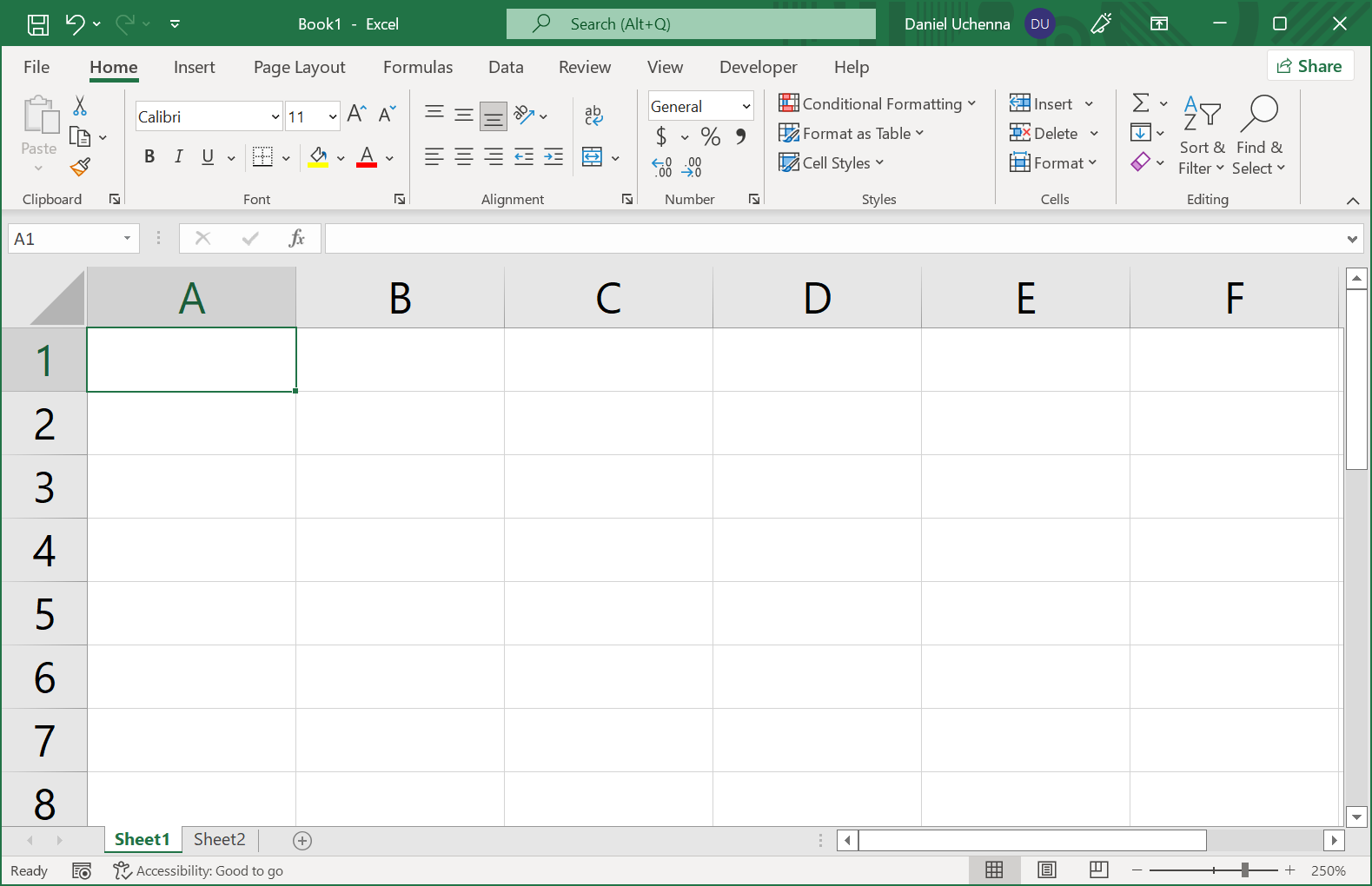Open the Formulas ribbon tab

point(417,67)
